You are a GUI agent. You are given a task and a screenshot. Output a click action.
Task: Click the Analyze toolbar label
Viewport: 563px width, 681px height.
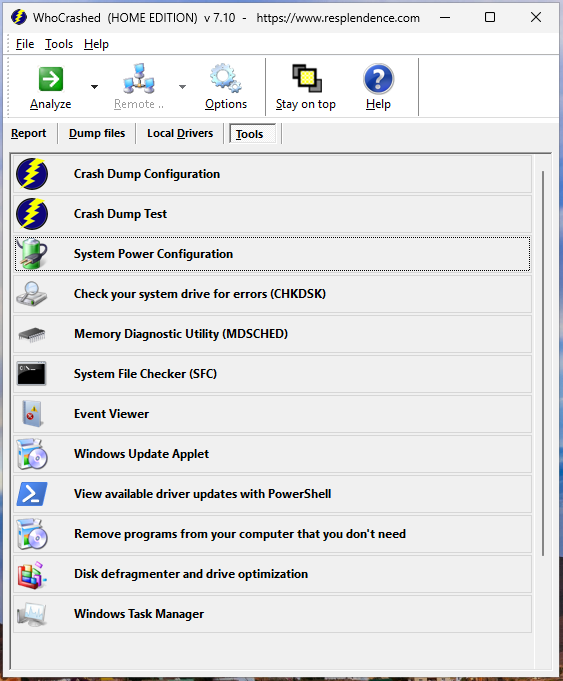click(x=50, y=104)
